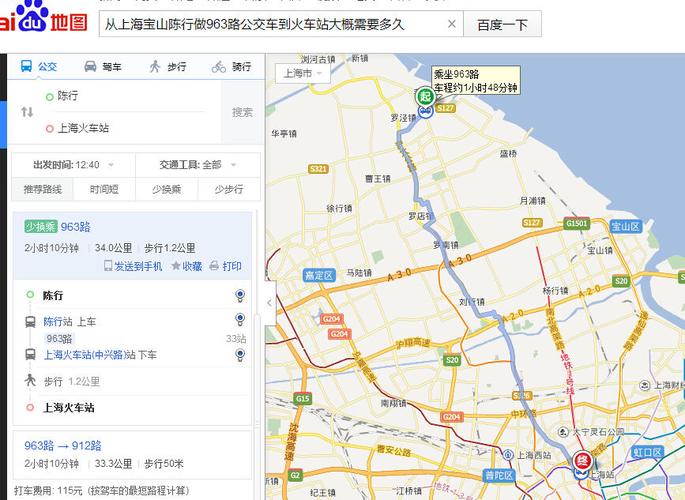Viewport: 685px width, 500px height.
Task: Locate 上海火车站(中兴路) stop pin icon
Action: point(240,355)
